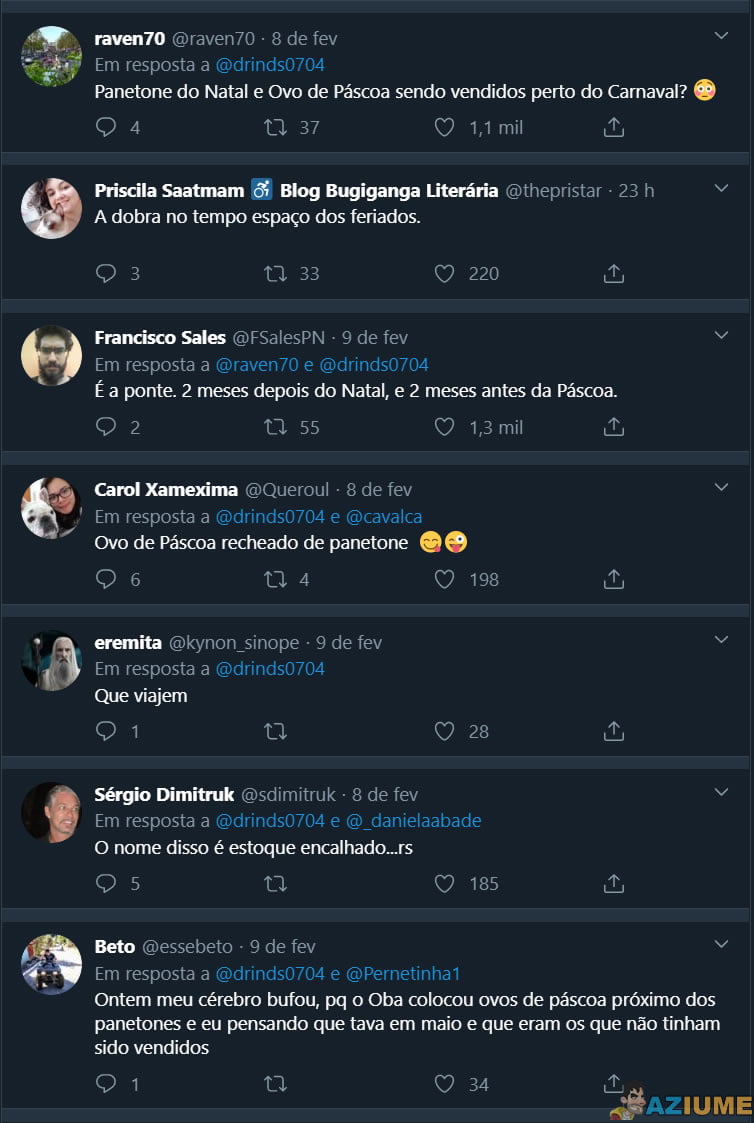Like Sérgio Dimitruk's estoque encalhado tweet
The width and height of the screenshot is (754, 1123).
(444, 883)
